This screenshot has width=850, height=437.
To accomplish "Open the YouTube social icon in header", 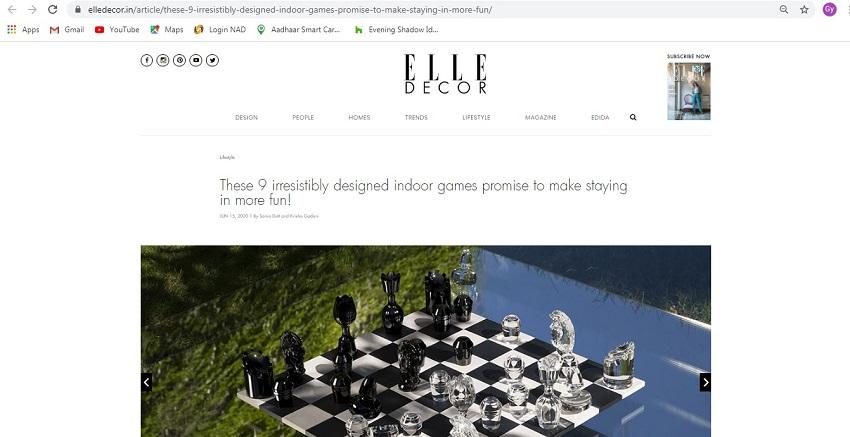I will point(196,60).
